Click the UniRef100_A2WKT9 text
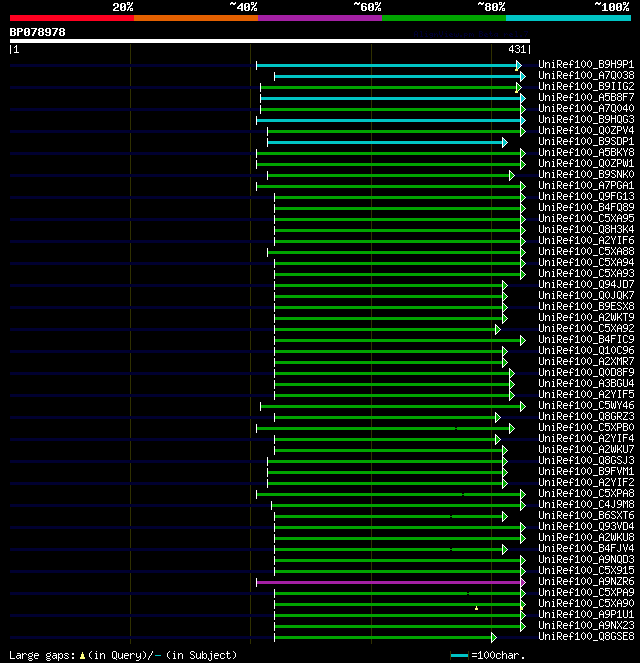This screenshot has width=640, height=663. pyautogui.click(x=586, y=317)
